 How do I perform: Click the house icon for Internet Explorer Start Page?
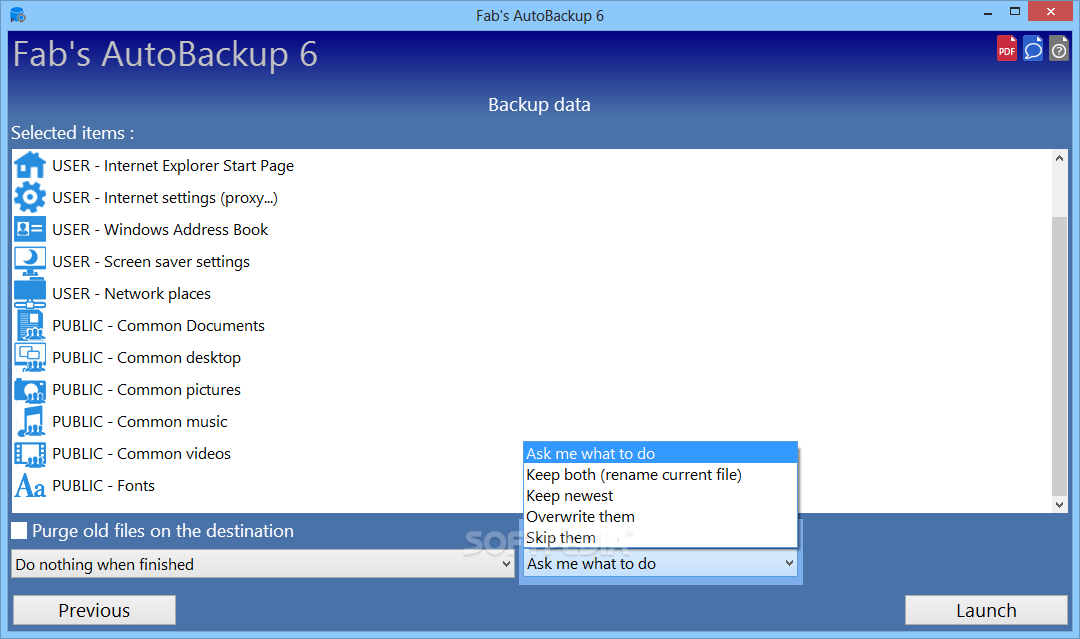(30, 166)
